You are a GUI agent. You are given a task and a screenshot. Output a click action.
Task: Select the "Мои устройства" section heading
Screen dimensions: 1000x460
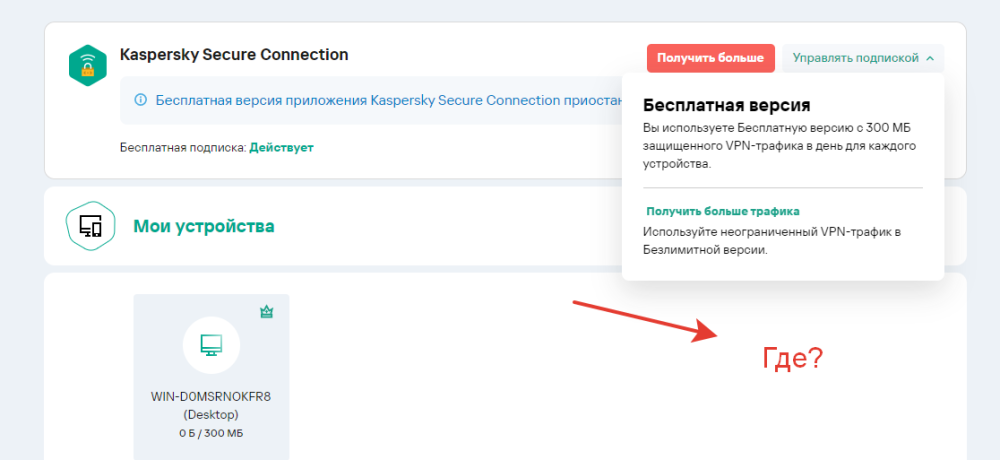204,226
